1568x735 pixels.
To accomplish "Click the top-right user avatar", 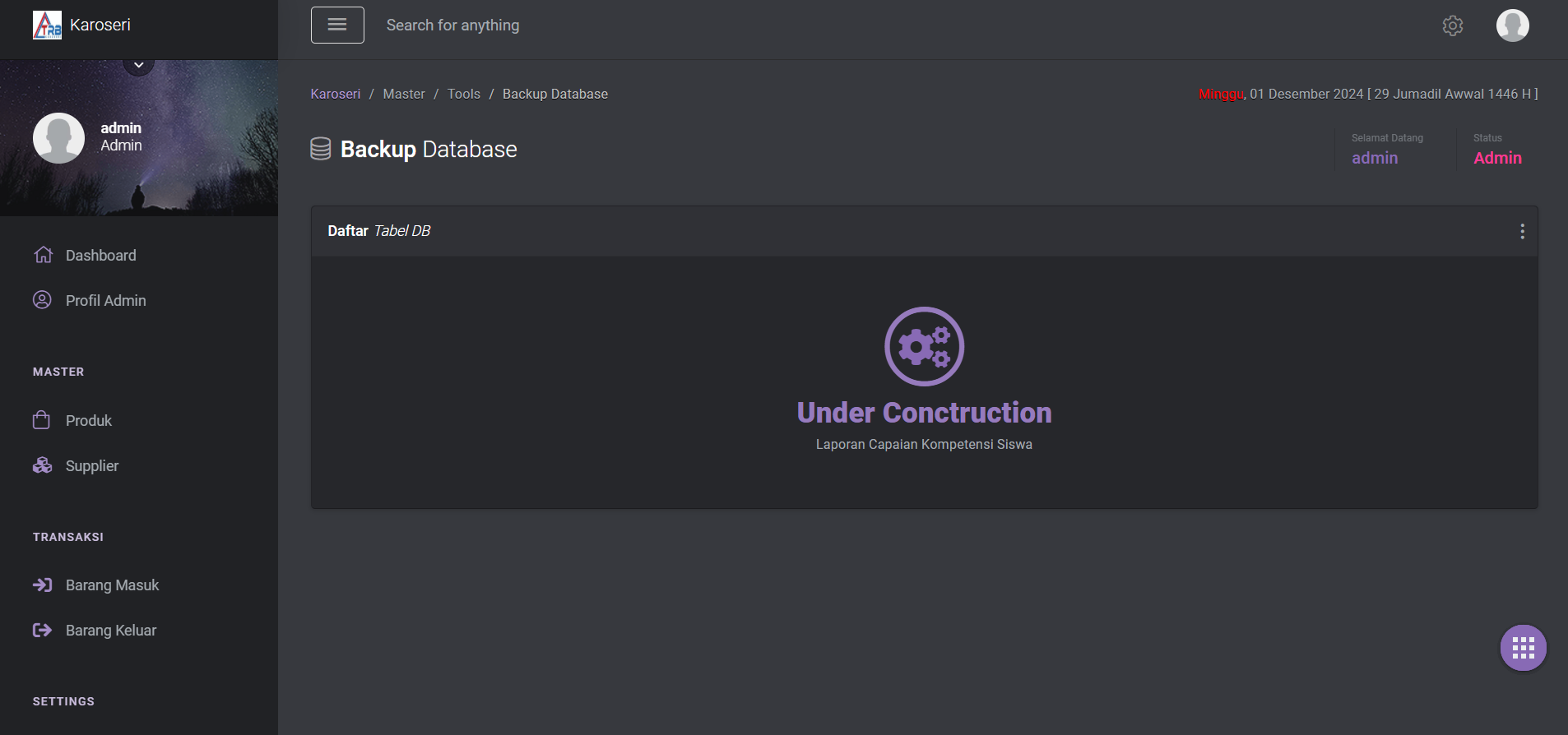I will point(1512,25).
